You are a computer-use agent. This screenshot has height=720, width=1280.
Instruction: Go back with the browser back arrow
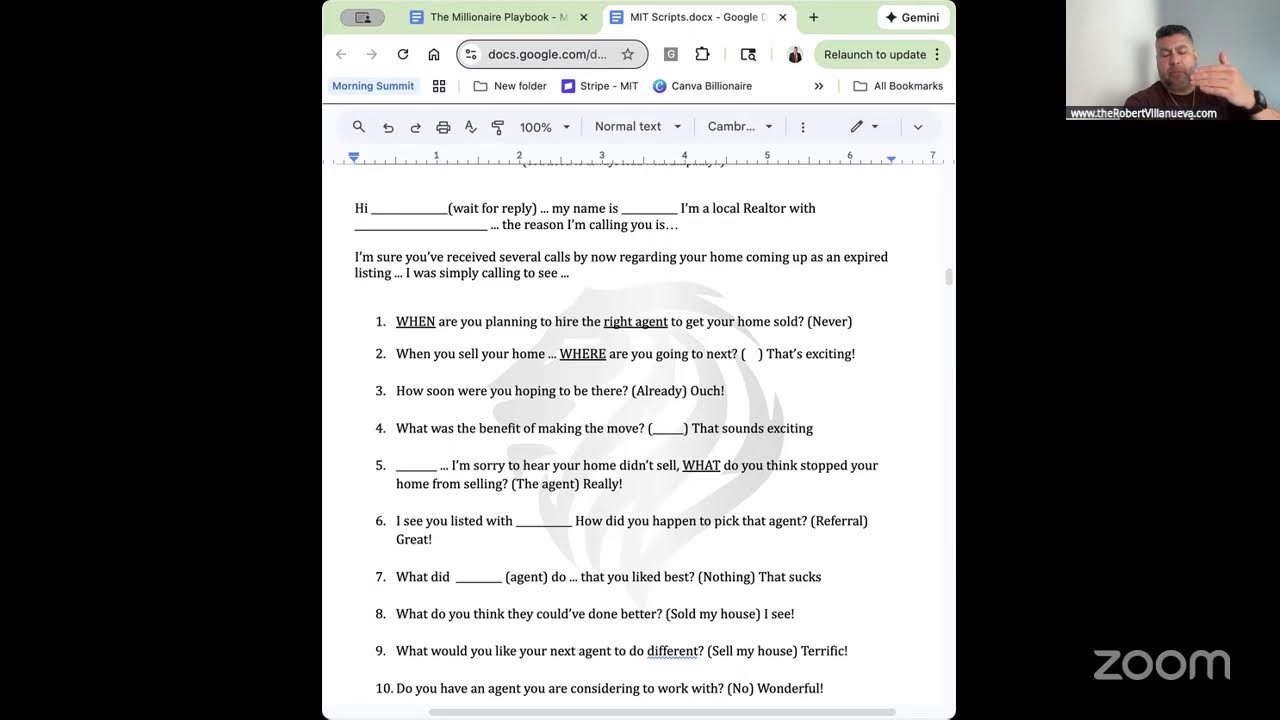(341, 54)
